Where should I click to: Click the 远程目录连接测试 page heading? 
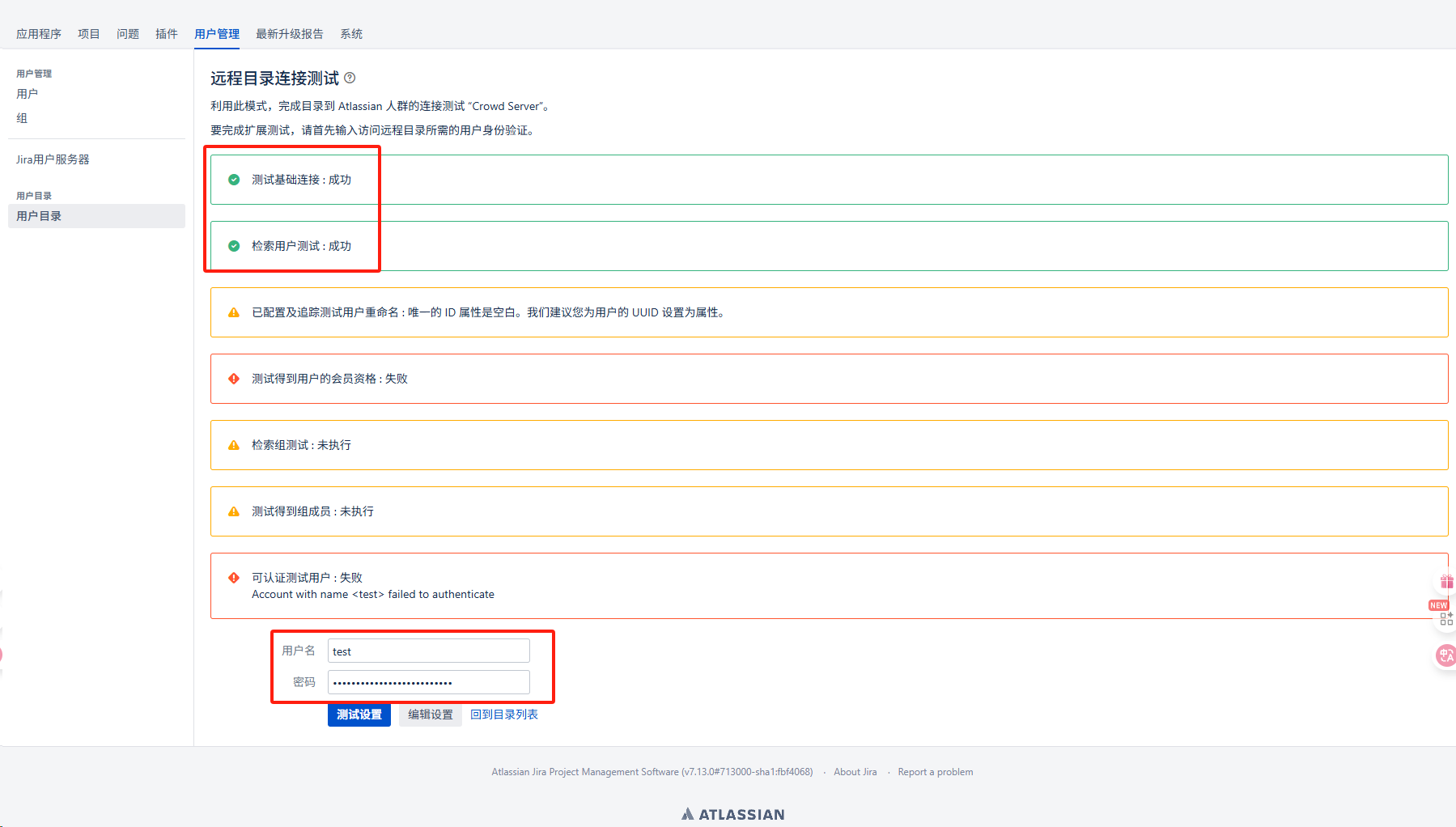point(274,78)
